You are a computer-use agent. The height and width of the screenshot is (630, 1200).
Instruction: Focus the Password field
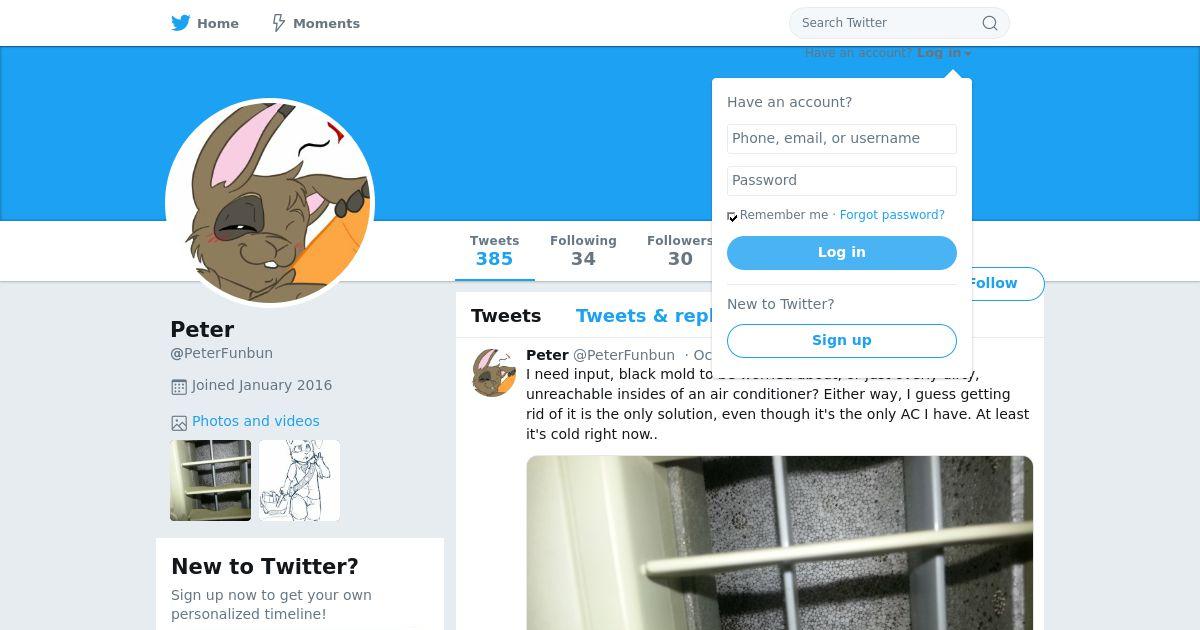pos(842,181)
